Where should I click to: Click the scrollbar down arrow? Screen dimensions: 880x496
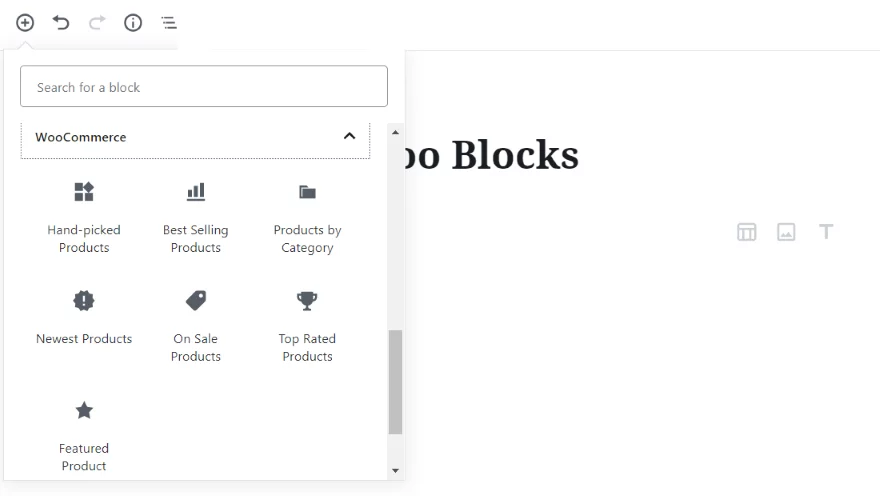coord(395,471)
